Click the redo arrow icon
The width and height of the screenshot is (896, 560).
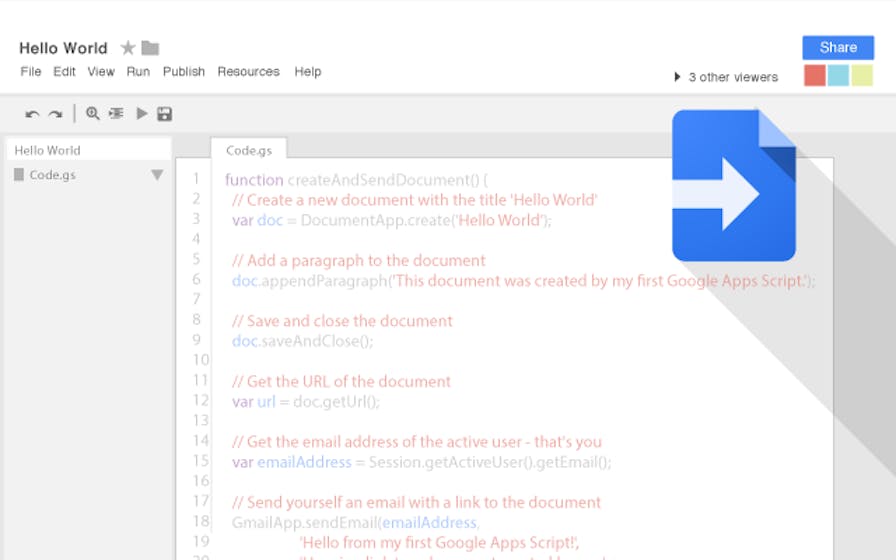[55, 114]
